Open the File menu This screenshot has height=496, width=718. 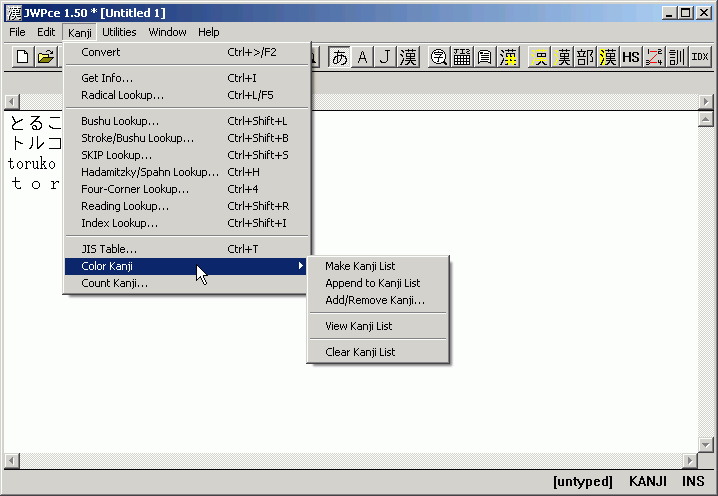[x=17, y=32]
